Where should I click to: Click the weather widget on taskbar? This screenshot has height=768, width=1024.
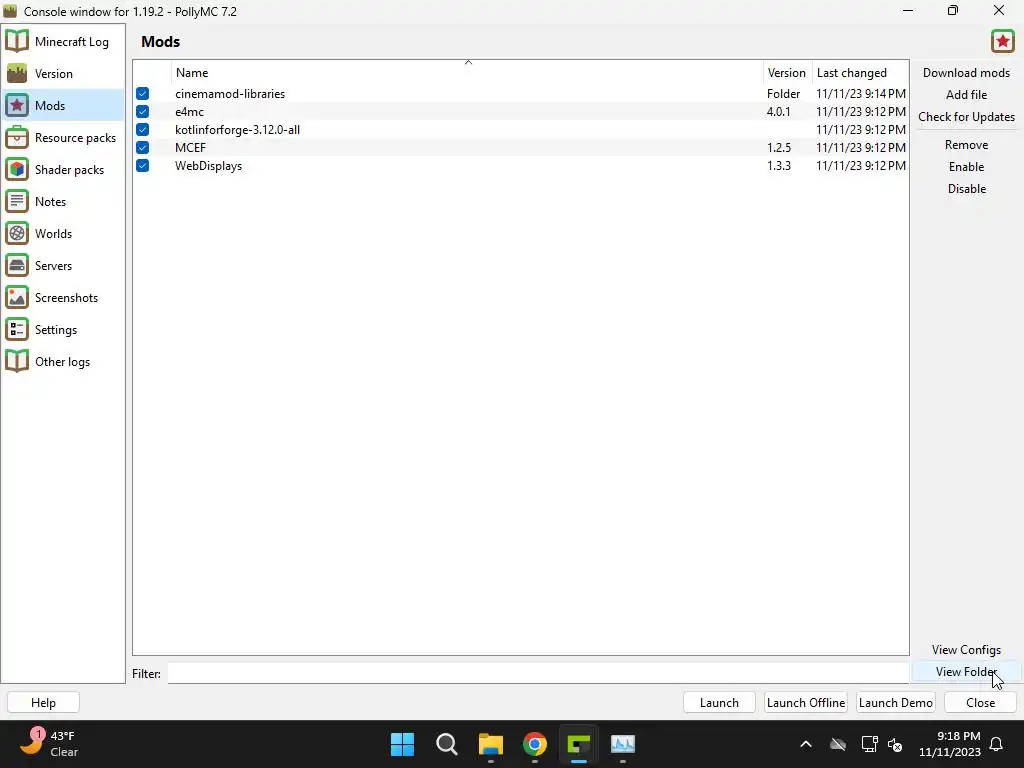(x=49, y=744)
